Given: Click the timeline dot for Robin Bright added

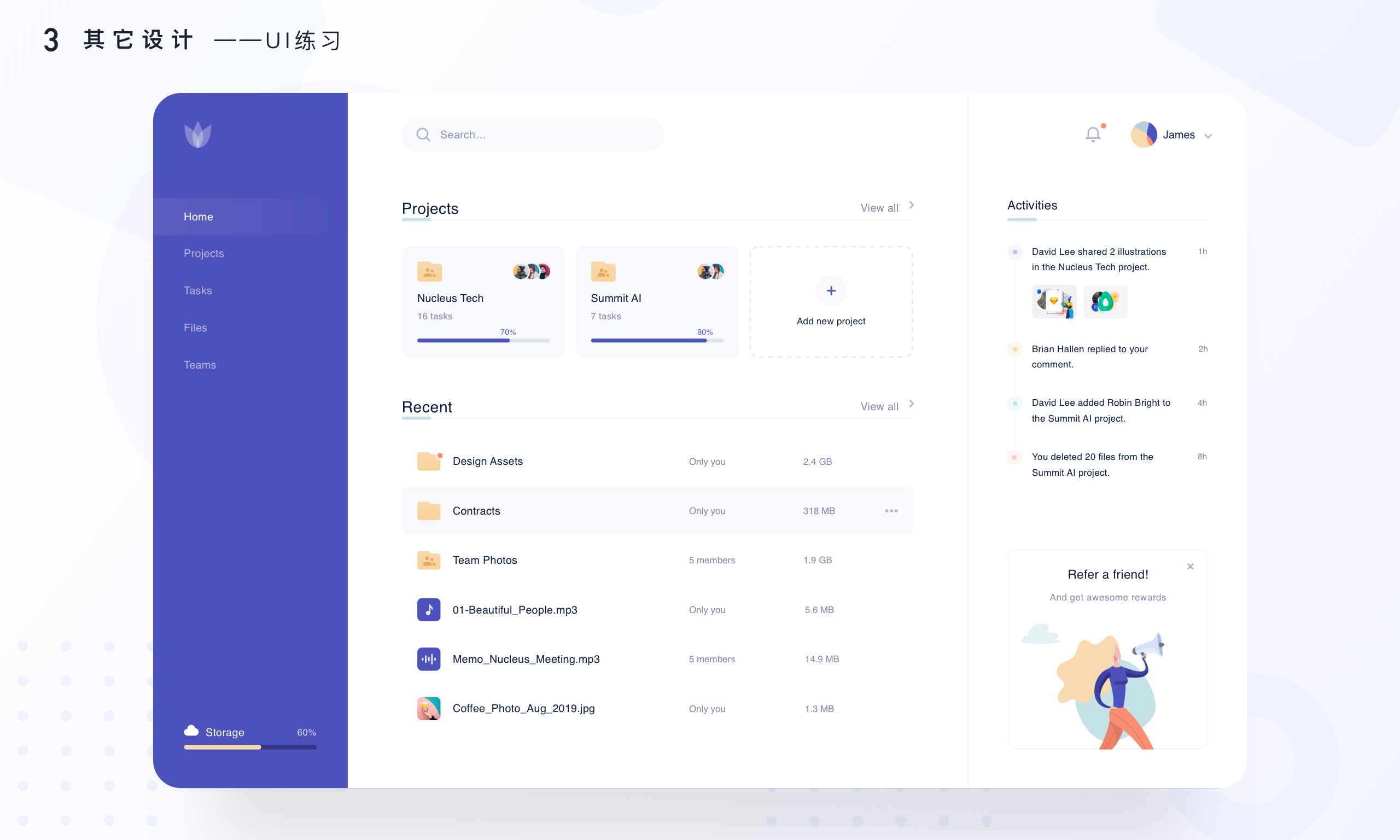Looking at the screenshot, I should tap(1014, 404).
